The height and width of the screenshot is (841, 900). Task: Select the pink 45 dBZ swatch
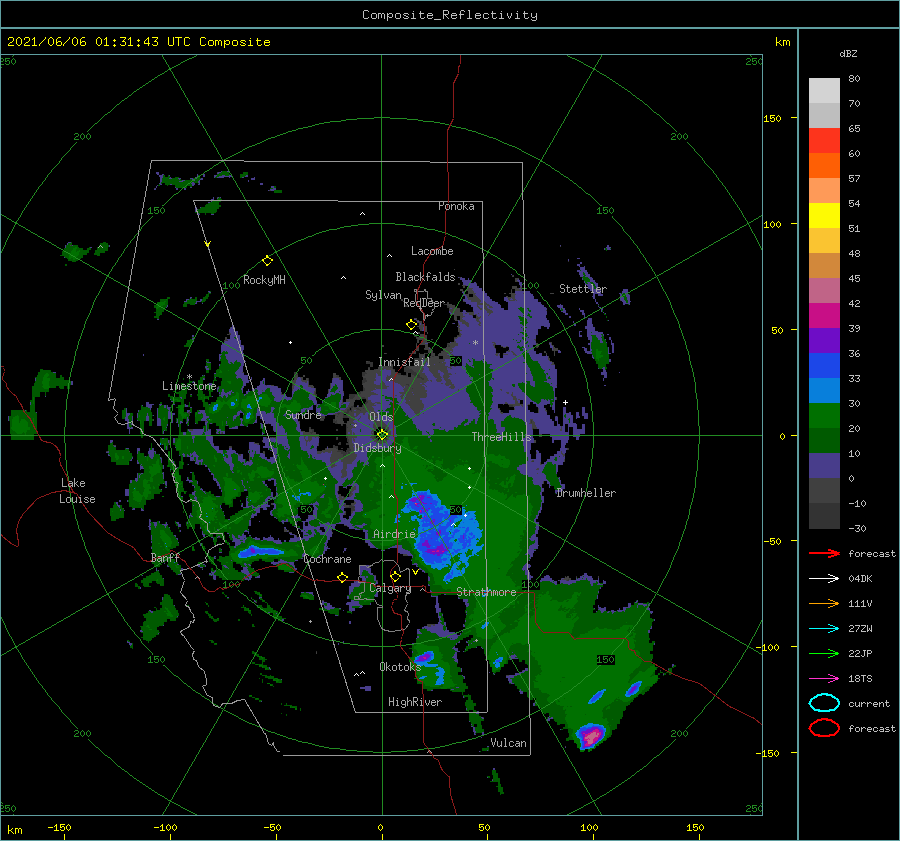(824, 290)
